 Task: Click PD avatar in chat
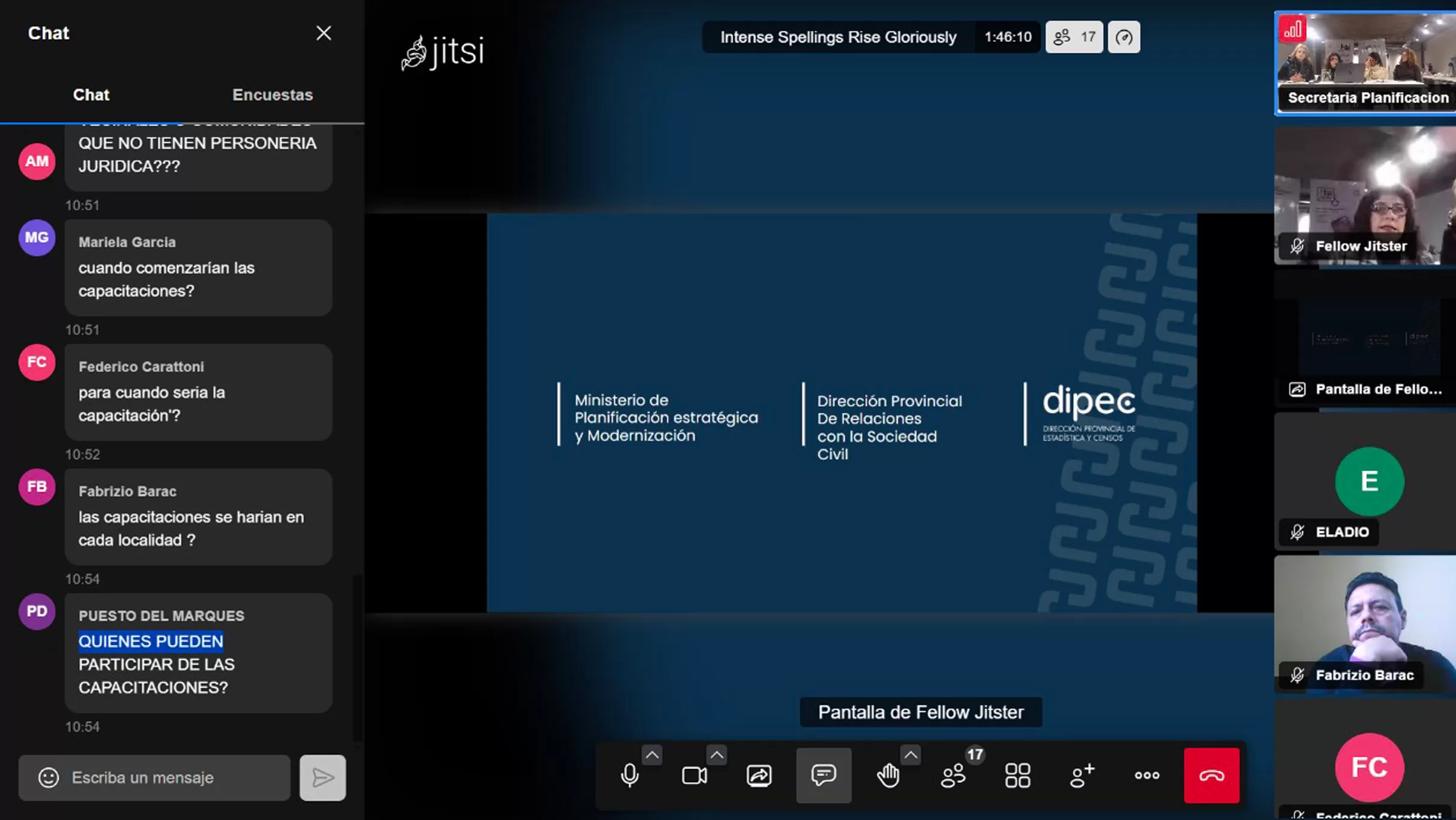pyautogui.click(x=37, y=611)
